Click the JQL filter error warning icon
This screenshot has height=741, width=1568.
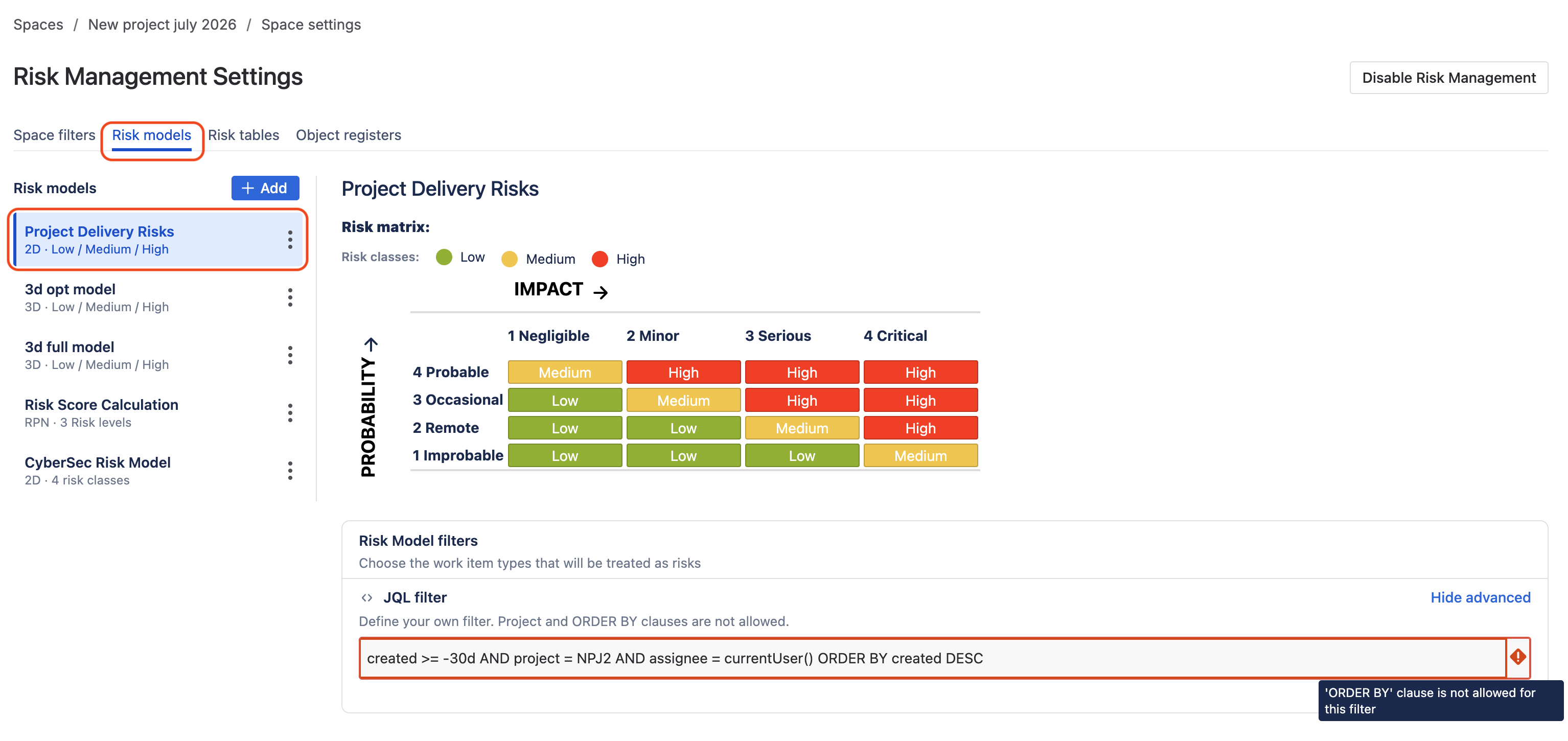pyautogui.click(x=1518, y=657)
